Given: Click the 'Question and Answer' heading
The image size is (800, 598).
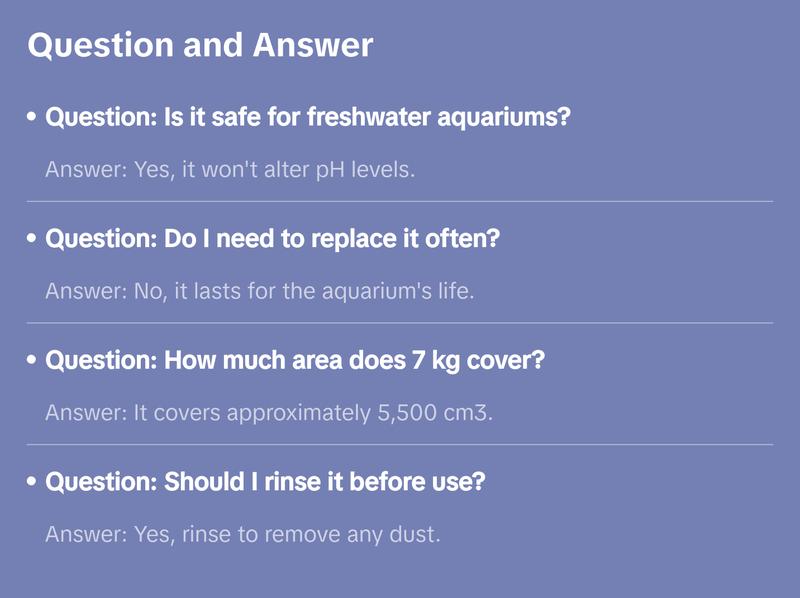Looking at the screenshot, I should pos(200,46).
